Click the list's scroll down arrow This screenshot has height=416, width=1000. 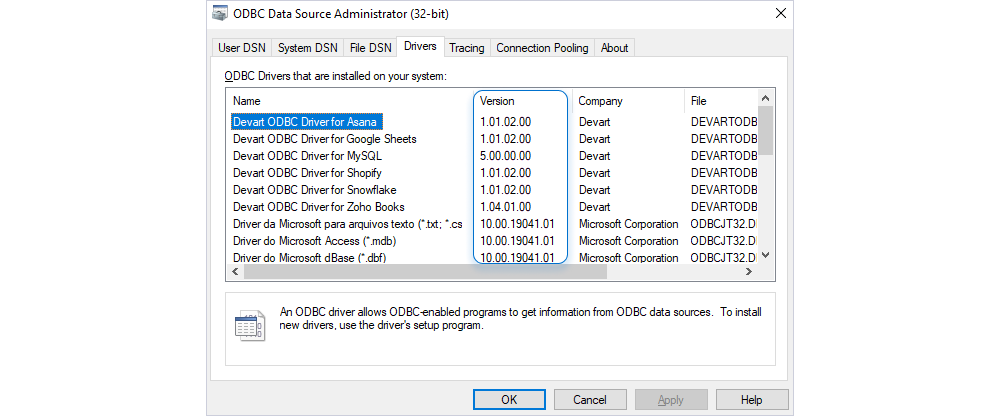[x=766, y=255]
